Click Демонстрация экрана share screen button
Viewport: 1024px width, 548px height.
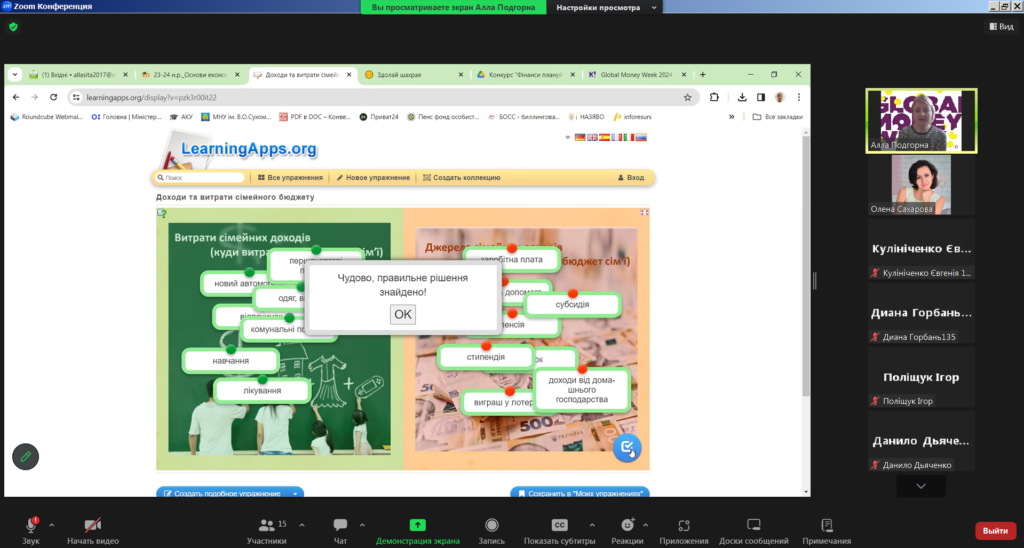tap(417, 530)
